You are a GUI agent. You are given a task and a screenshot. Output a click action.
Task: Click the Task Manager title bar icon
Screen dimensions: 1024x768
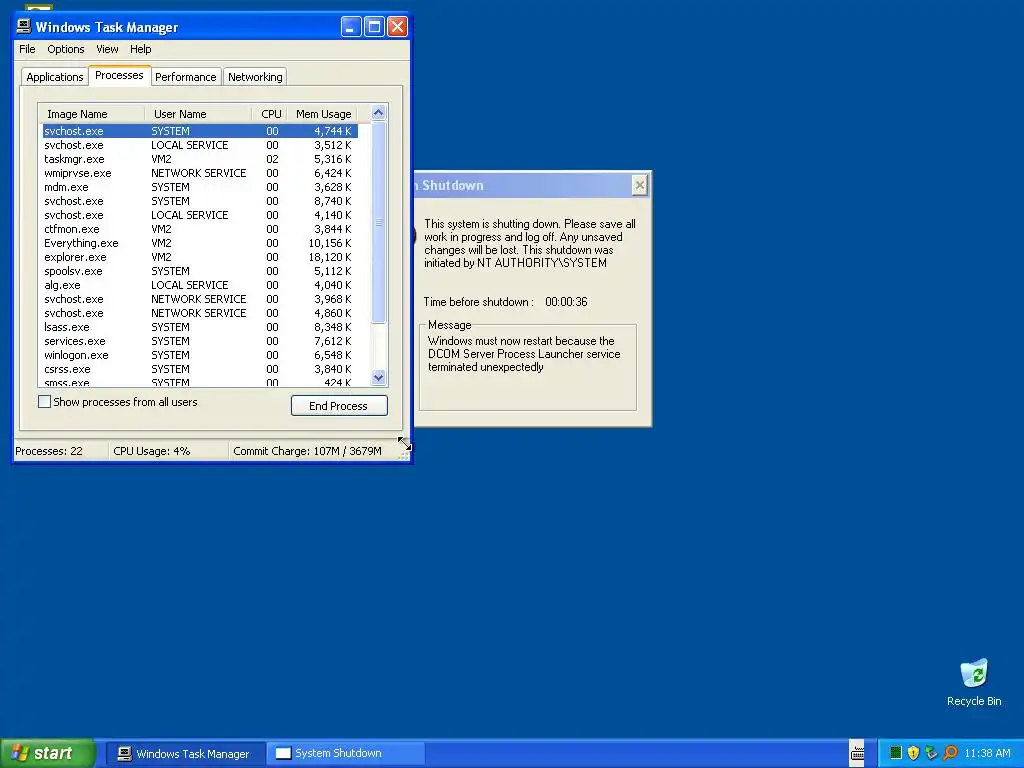click(x=24, y=26)
